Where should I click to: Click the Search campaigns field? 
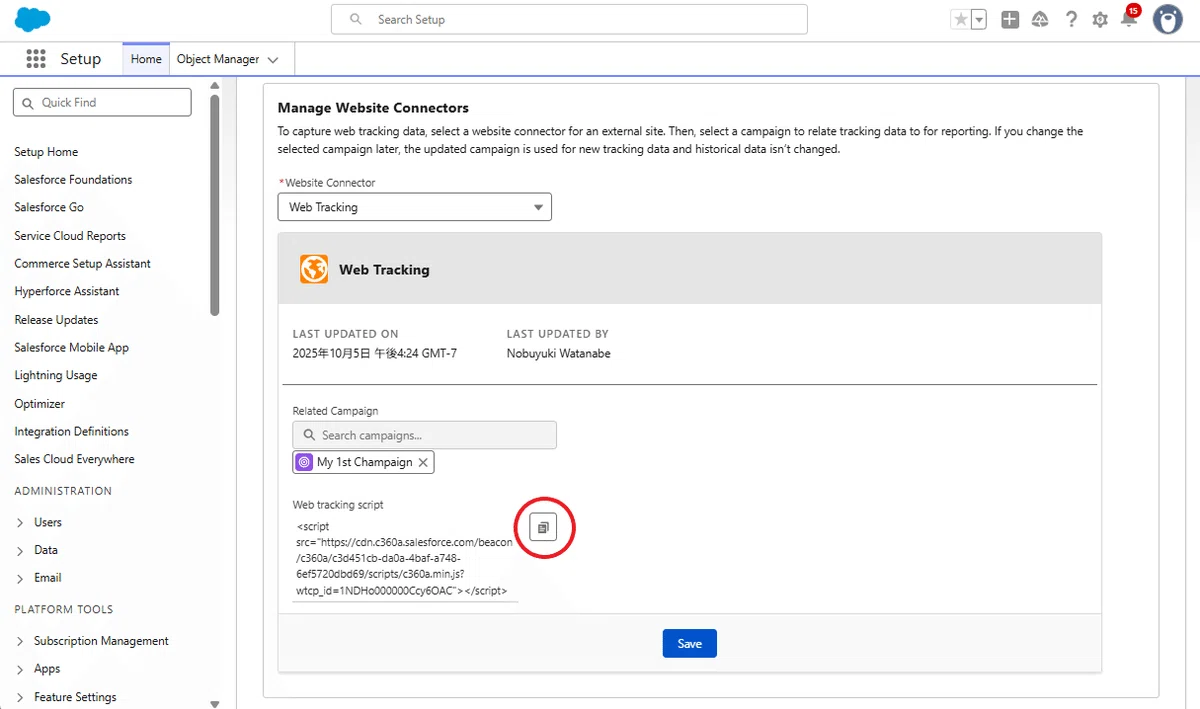click(424, 435)
